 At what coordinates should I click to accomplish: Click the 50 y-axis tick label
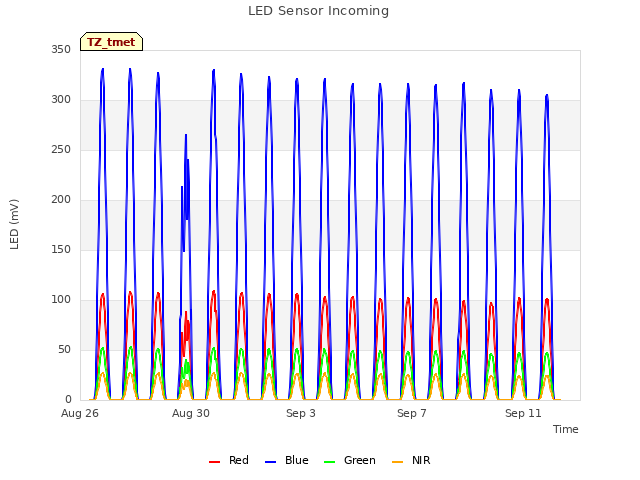(64, 349)
